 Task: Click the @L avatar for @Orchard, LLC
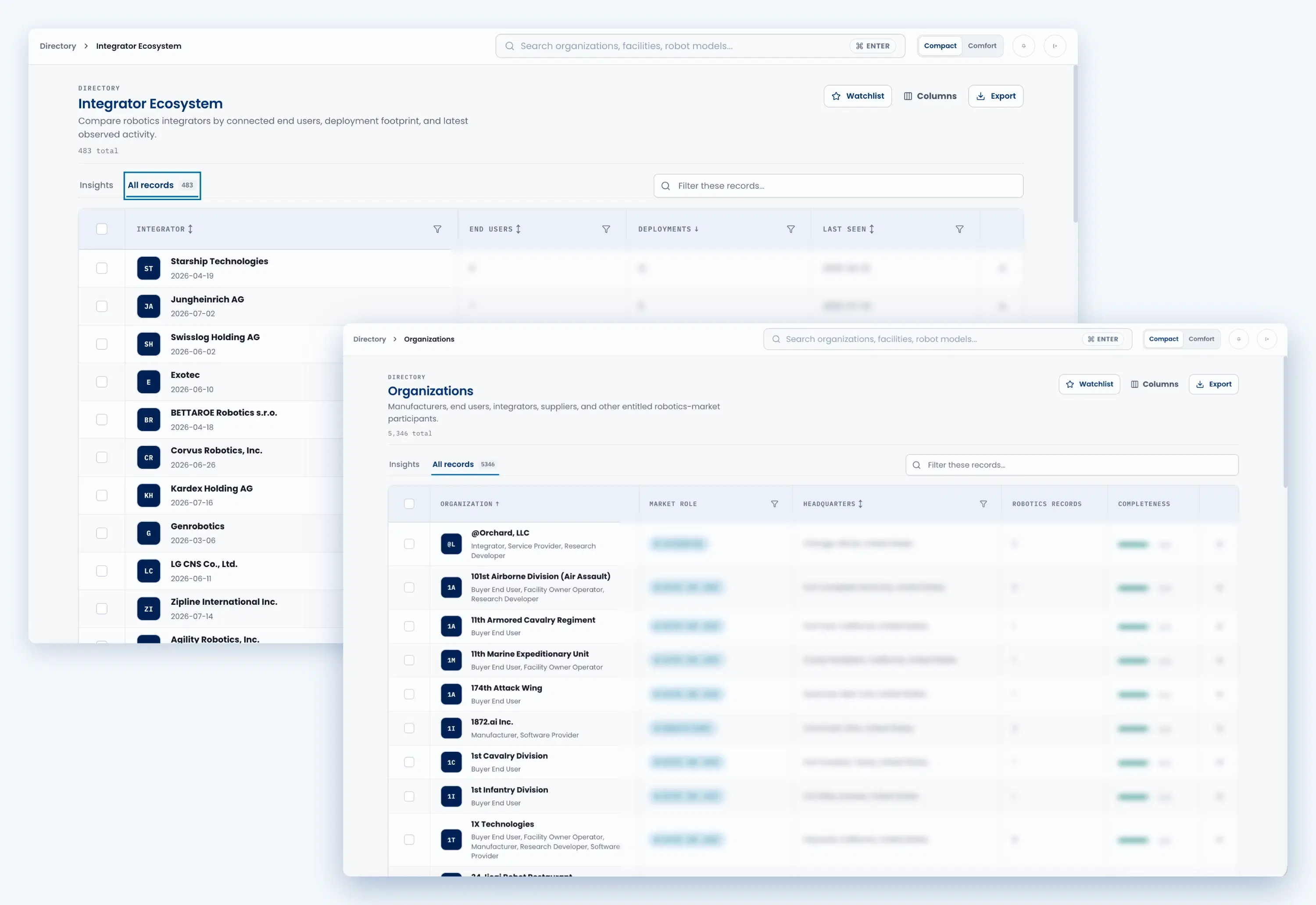[451, 544]
